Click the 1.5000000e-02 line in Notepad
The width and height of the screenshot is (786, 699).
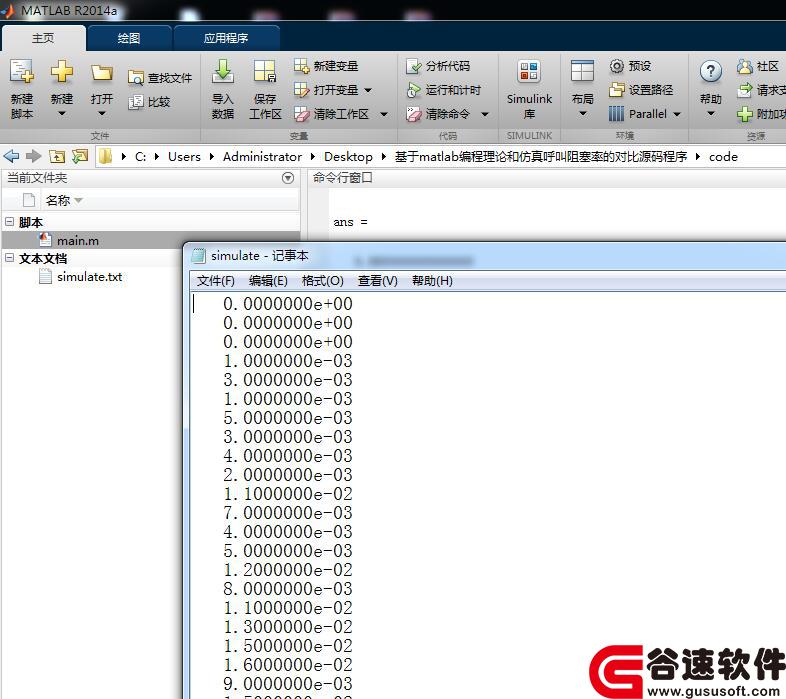pos(288,646)
